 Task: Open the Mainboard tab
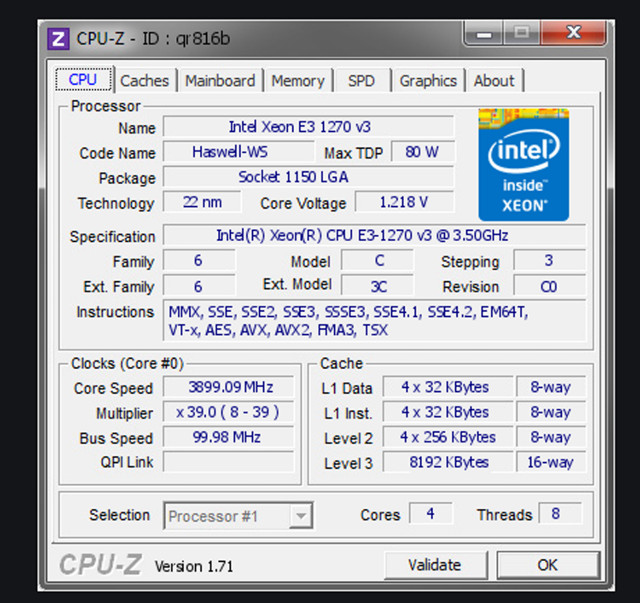coord(220,81)
